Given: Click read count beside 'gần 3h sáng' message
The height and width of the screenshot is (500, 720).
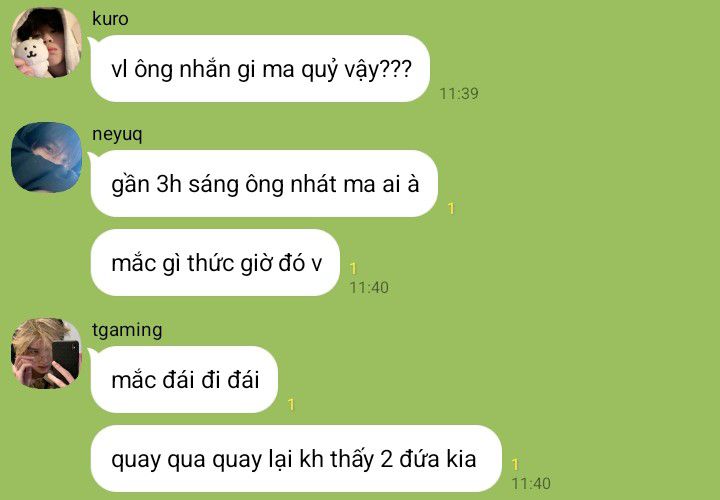Looking at the screenshot, I should click(451, 209).
